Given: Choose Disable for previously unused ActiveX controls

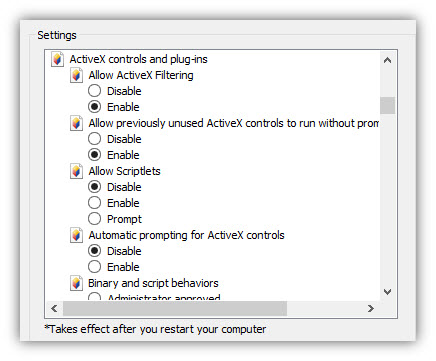Looking at the screenshot, I should (x=95, y=139).
